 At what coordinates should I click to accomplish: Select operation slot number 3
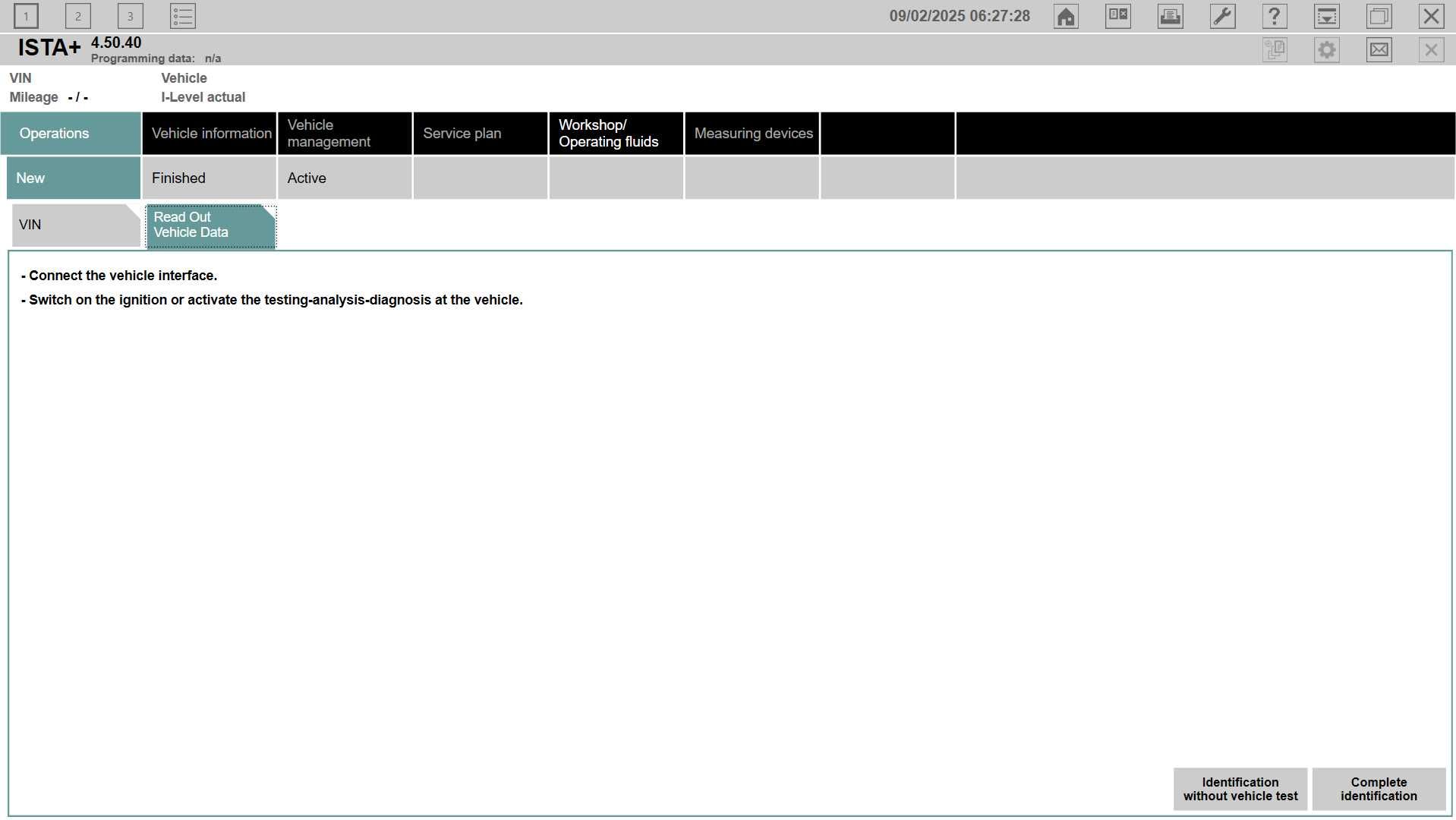click(x=131, y=16)
